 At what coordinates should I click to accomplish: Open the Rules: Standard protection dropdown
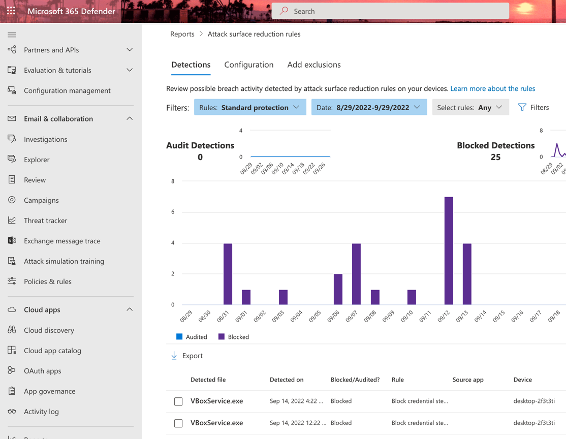click(x=250, y=107)
